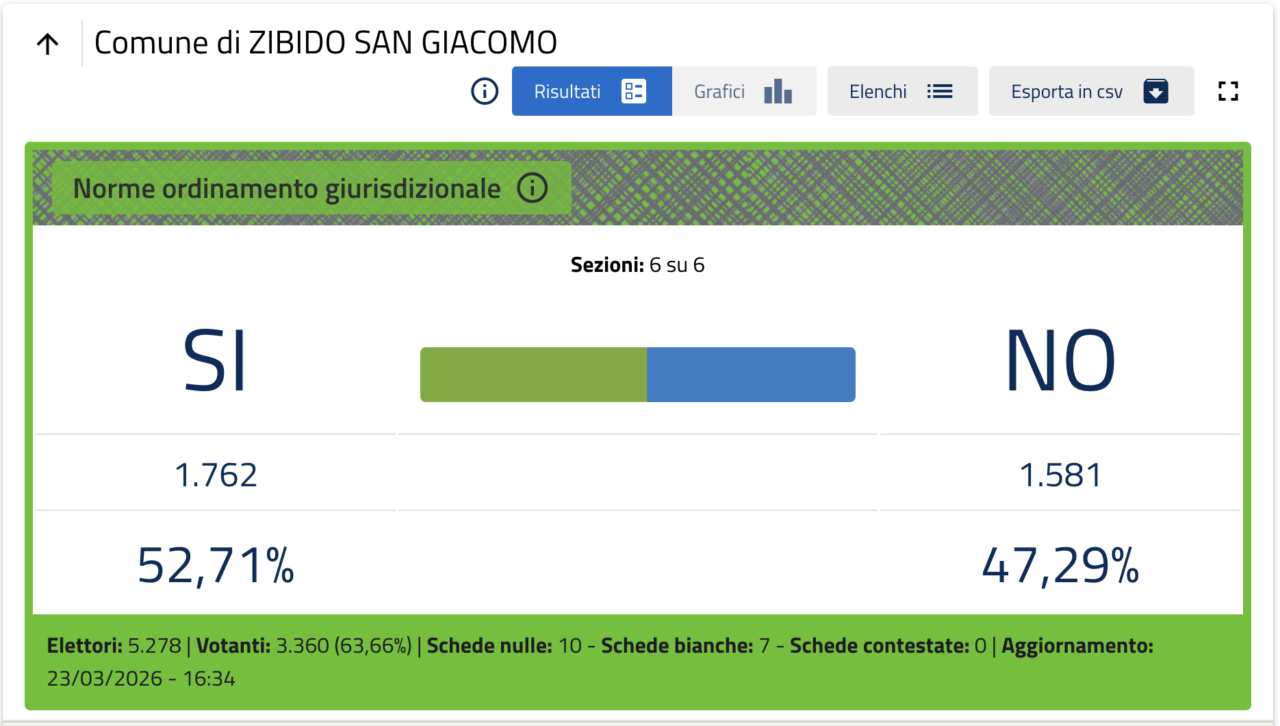The image size is (1280, 726).
Task: Click the green SI segment of the bar
Action: click(x=533, y=375)
